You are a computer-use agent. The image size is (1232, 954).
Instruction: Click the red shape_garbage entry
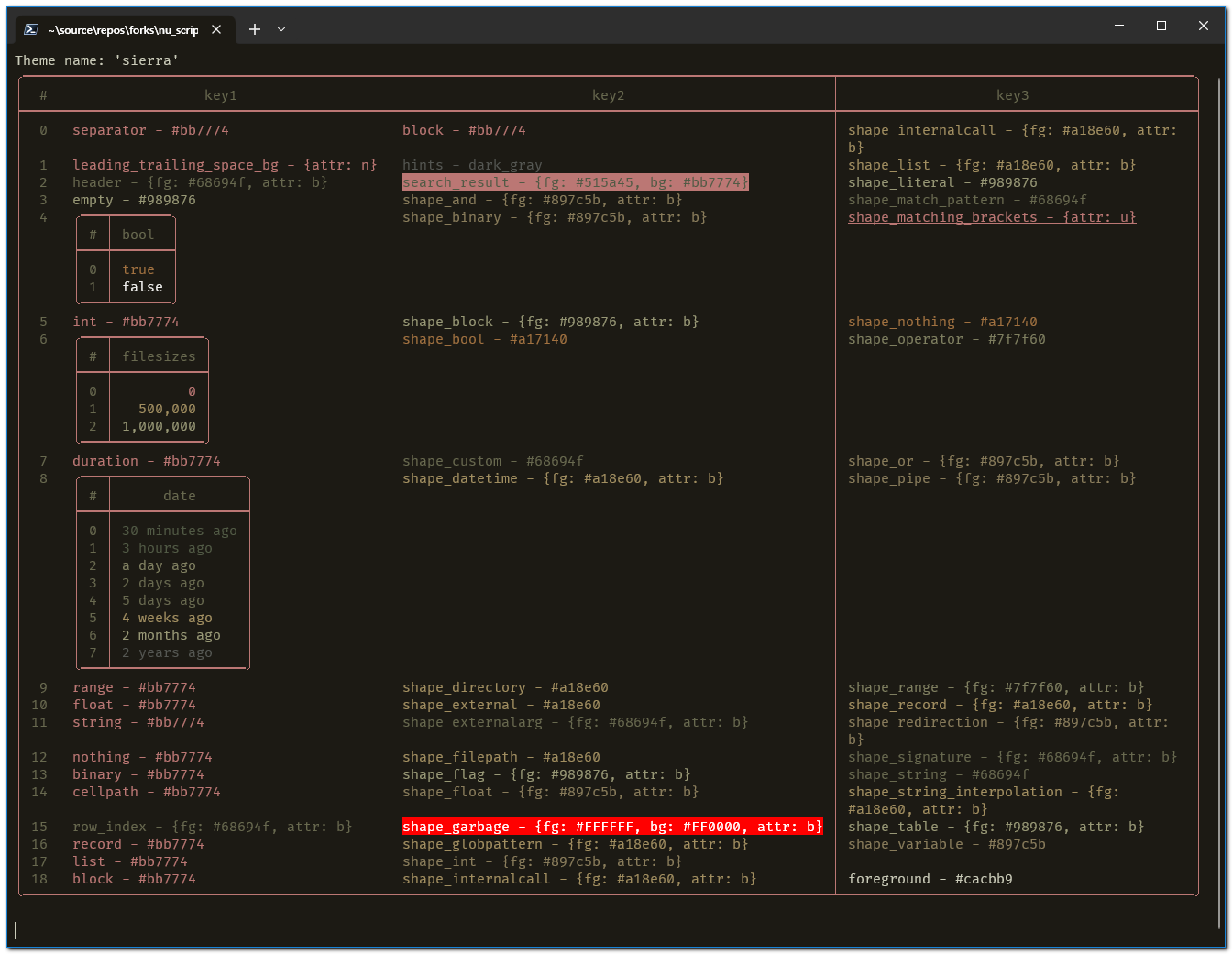click(x=612, y=827)
